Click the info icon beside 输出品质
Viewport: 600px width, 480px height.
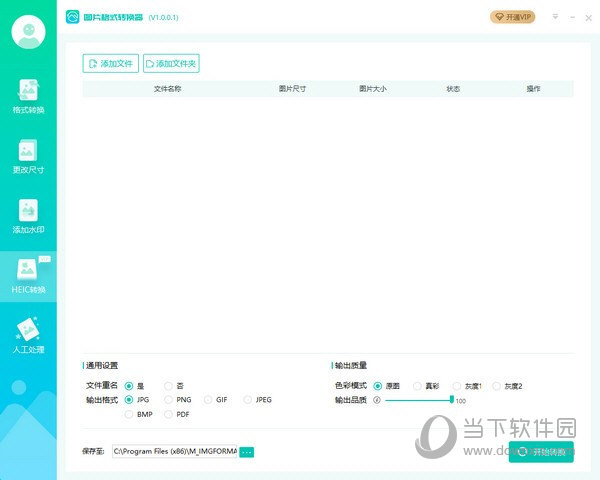377,400
